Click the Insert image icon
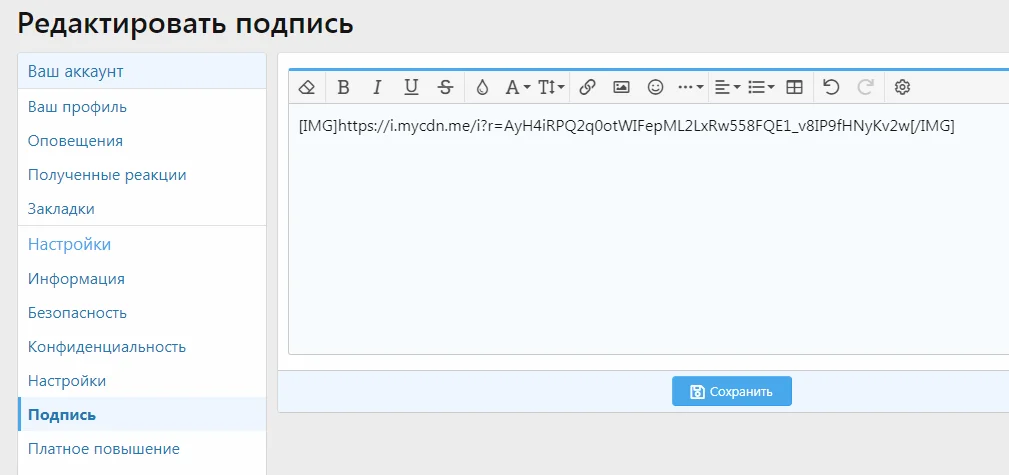The width and height of the screenshot is (1009, 475). 621,87
